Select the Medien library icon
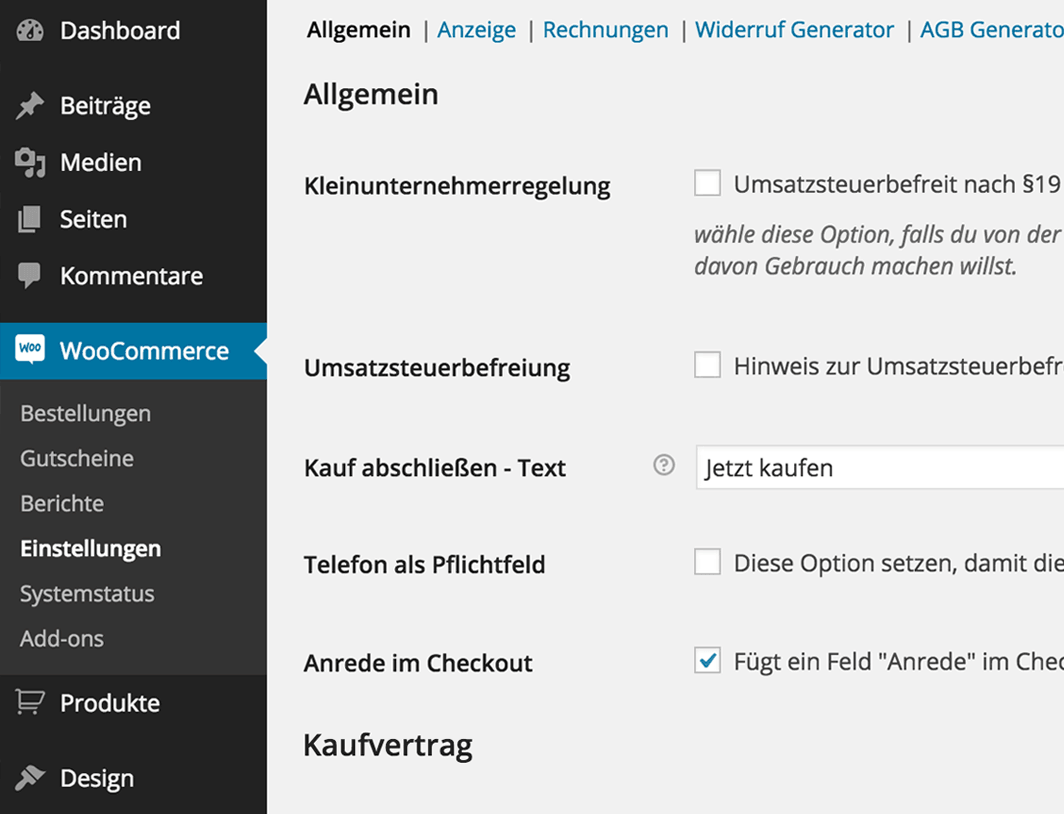Viewport: 1064px width, 814px height. [29, 162]
